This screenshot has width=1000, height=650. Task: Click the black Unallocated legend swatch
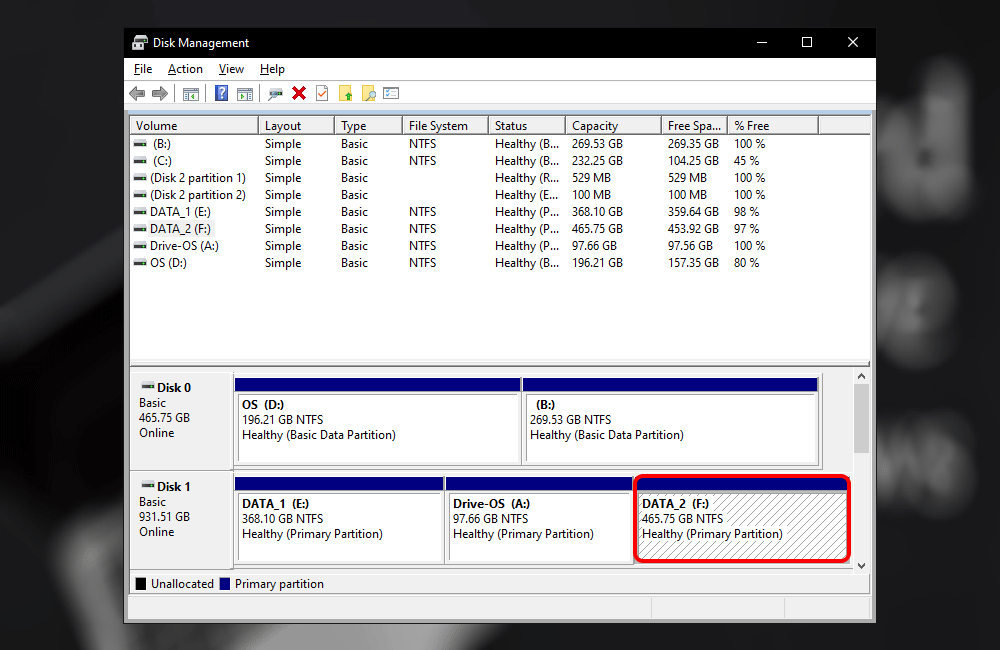141,584
